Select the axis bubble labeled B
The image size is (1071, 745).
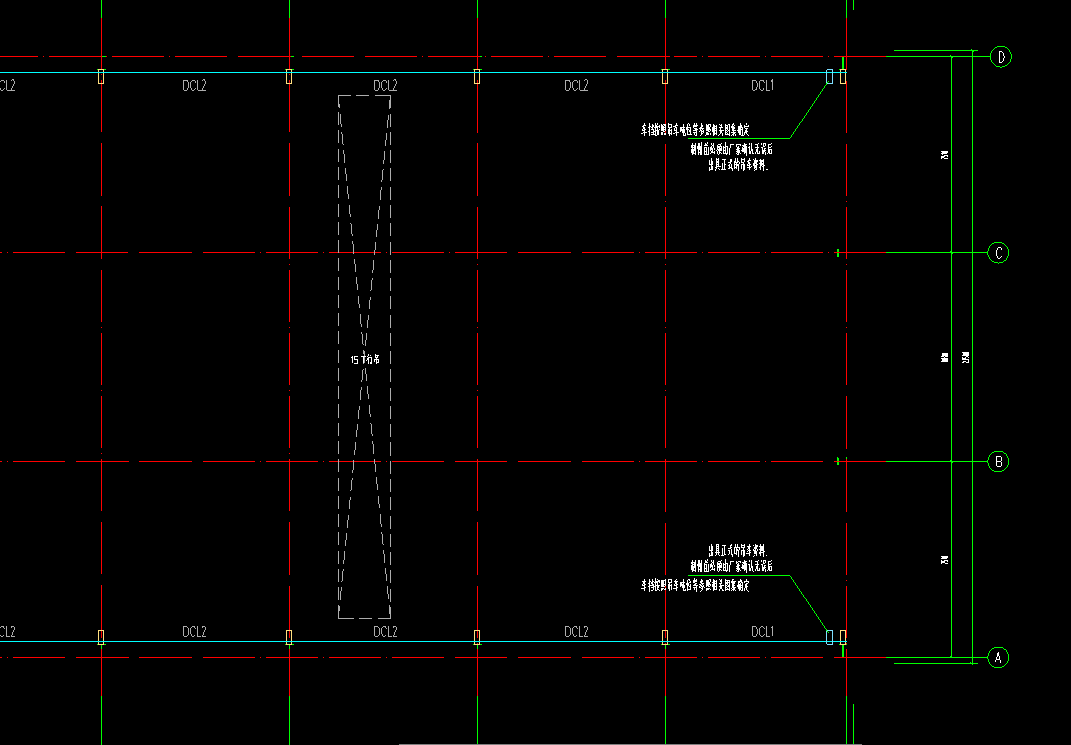pyautogui.click(x=999, y=462)
